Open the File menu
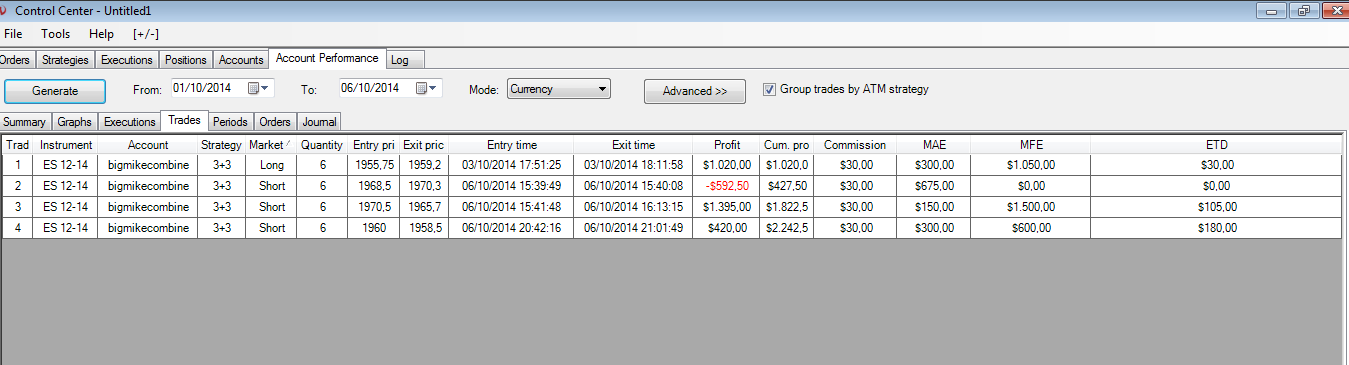1349x365 pixels. (13, 34)
